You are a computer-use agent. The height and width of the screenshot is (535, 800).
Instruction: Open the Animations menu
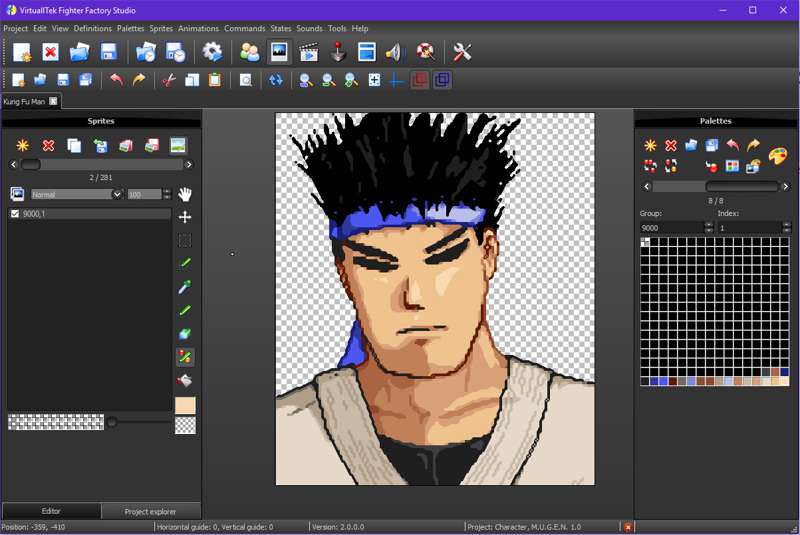click(x=198, y=29)
